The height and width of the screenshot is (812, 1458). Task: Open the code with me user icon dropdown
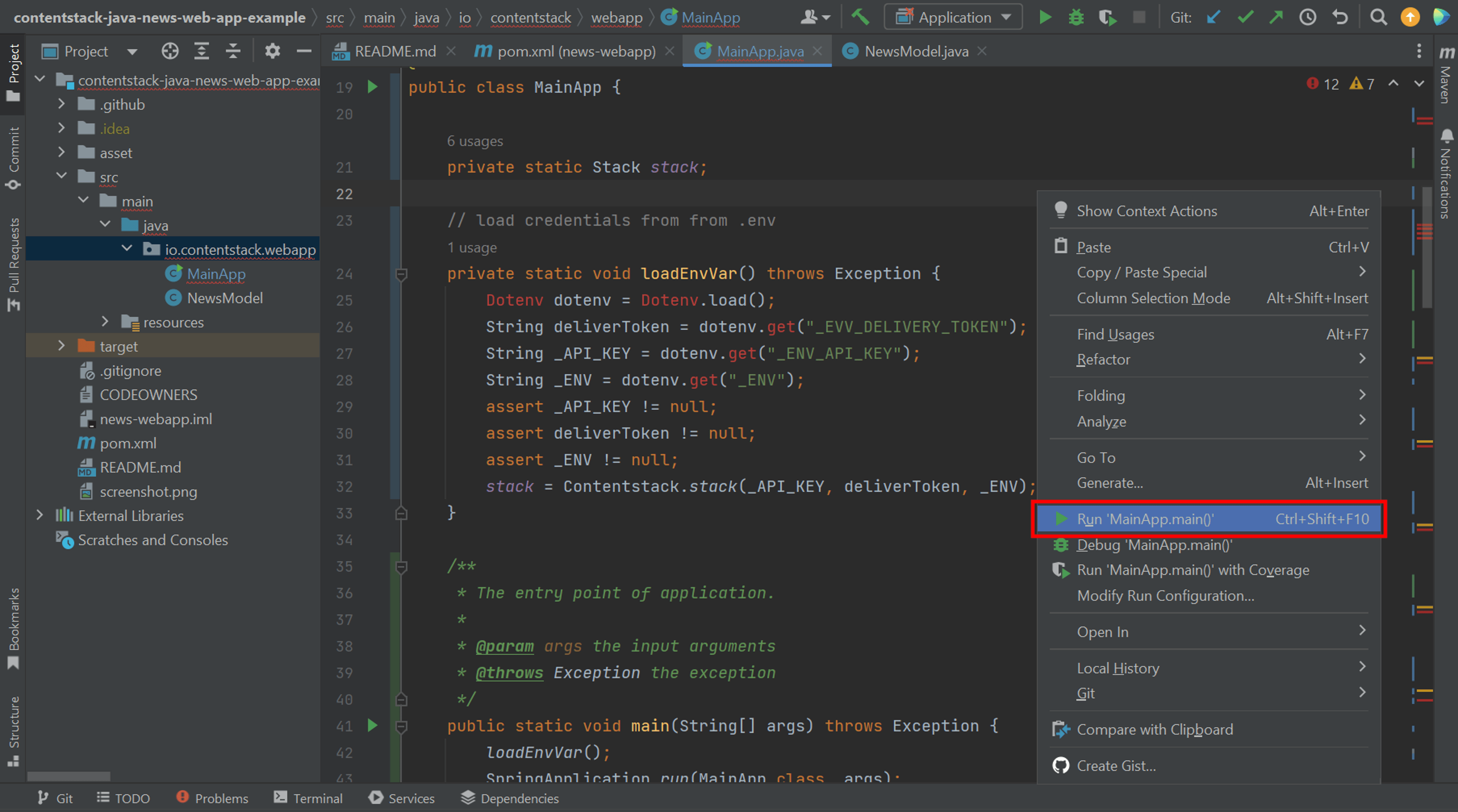coord(815,17)
